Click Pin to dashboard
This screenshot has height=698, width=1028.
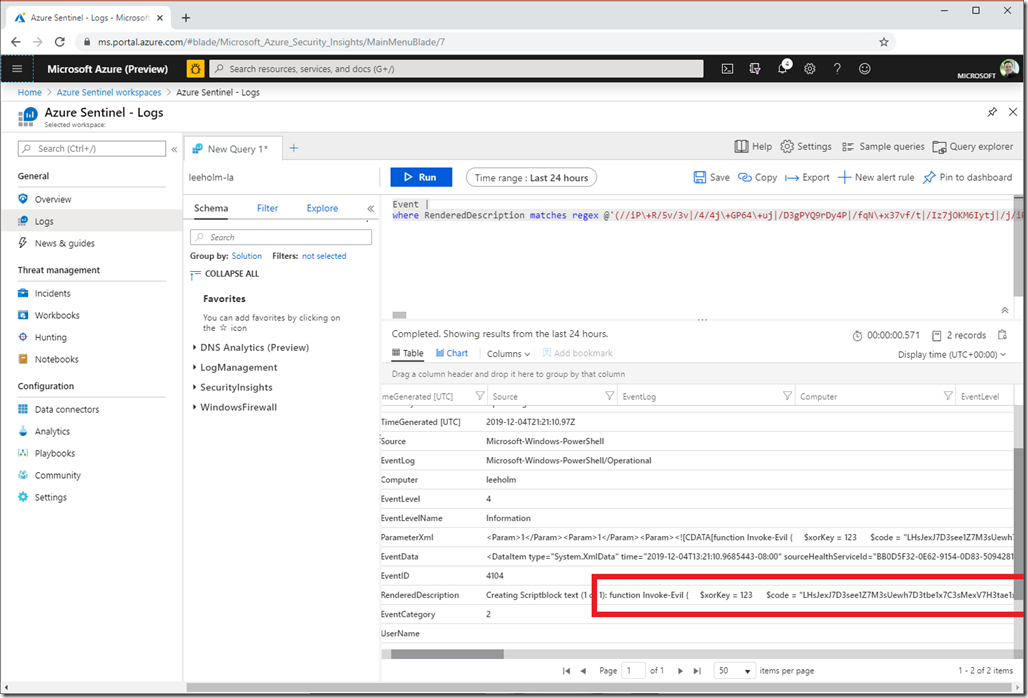[x=967, y=178]
